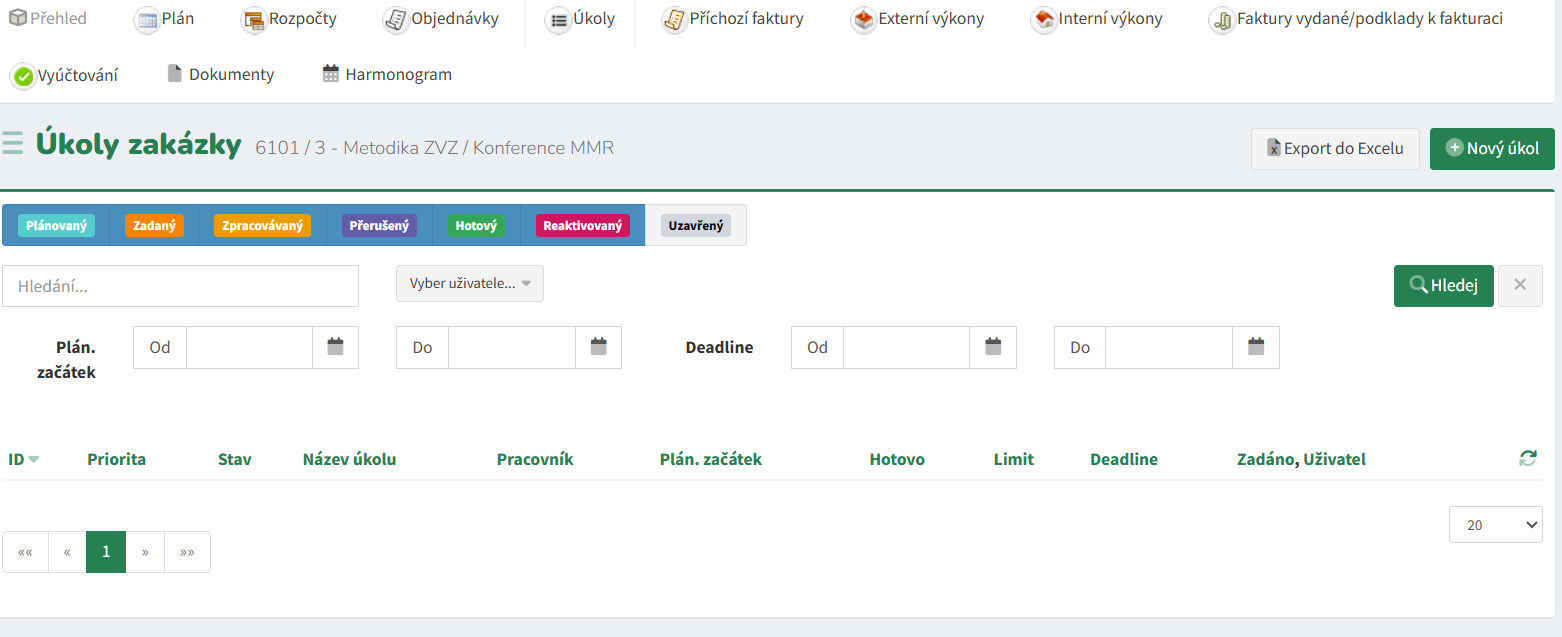Click the Nový úkol button
1562x637 pixels.
tap(1492, 149)
